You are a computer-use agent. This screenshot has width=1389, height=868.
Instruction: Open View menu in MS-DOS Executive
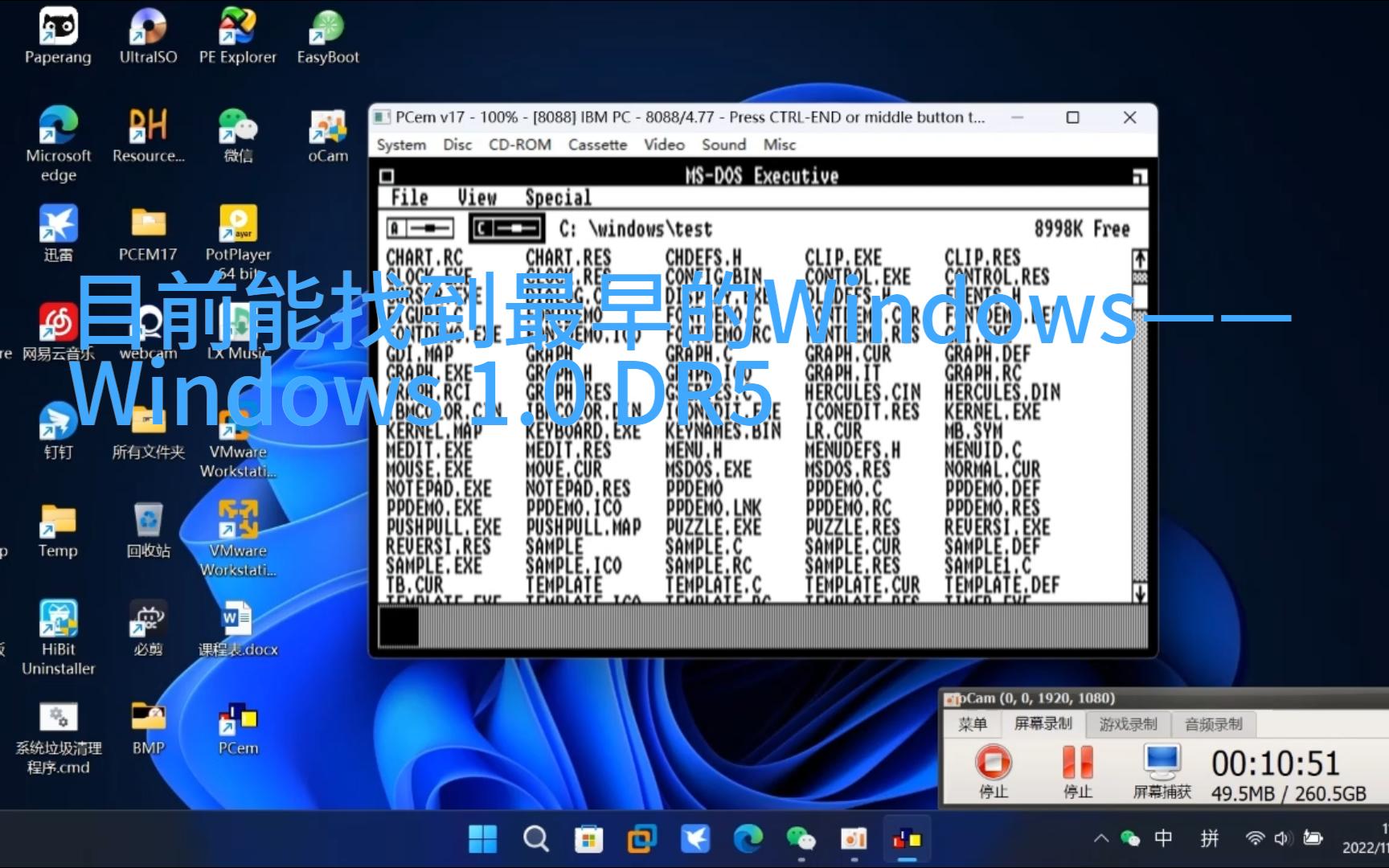pyautogui.click(x=477, y=198)
